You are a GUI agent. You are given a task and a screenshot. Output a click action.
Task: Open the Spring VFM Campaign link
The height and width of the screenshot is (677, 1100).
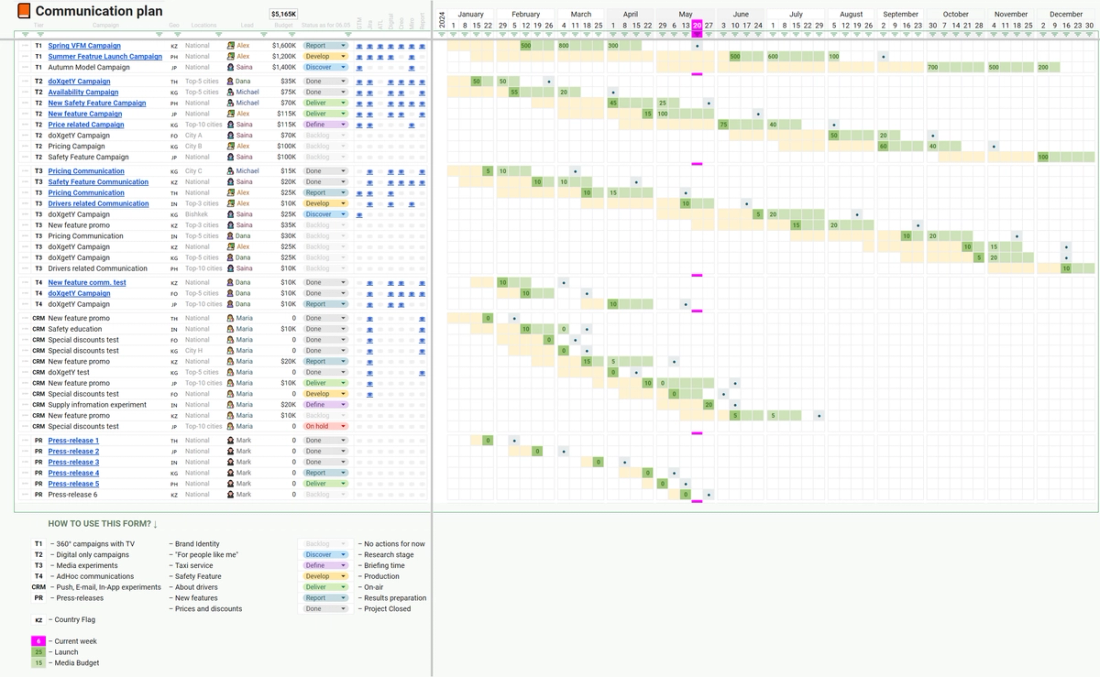pos(86,45)
